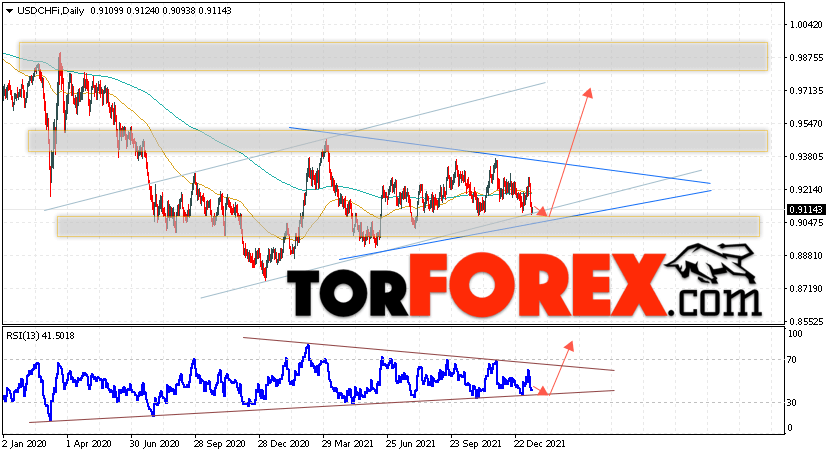This screenshot has width=830, height=455.
Task: Select the 0.95470 price axis level
Action: [x=806, y=123]
